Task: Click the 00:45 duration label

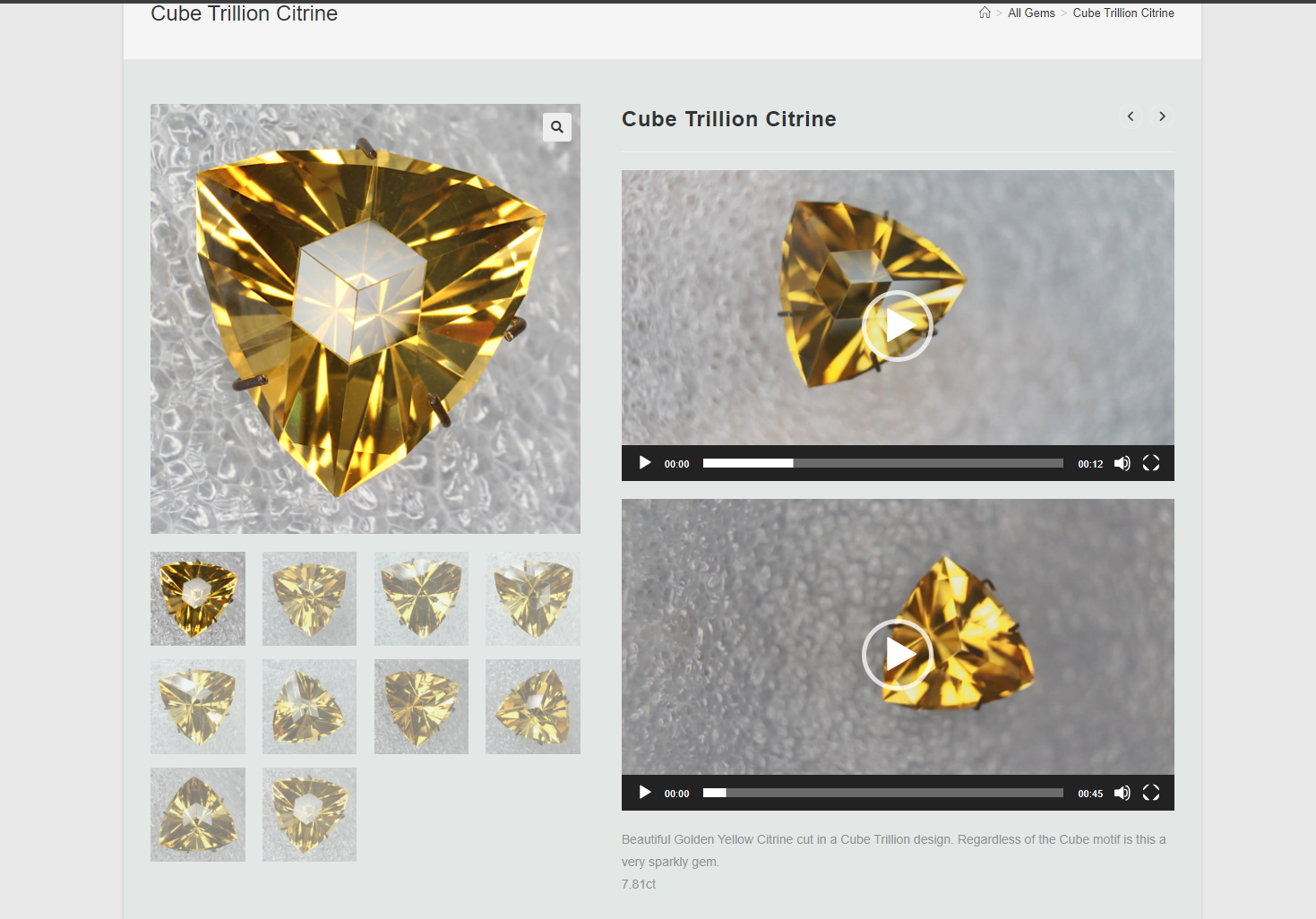Action: 1090,794
